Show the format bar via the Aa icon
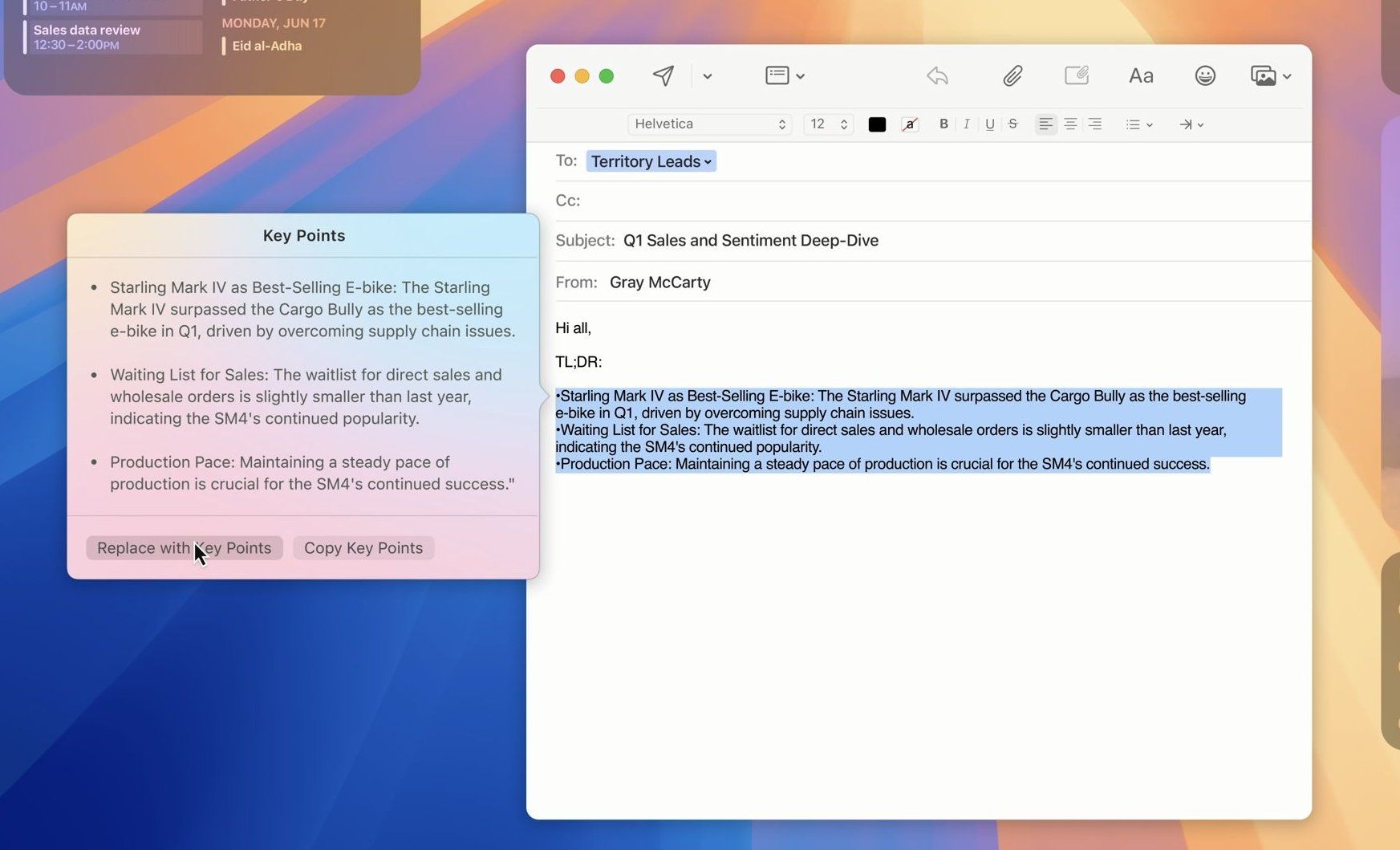The width and height of the screenshot is (1400, 850). [x=1141, y=75]
